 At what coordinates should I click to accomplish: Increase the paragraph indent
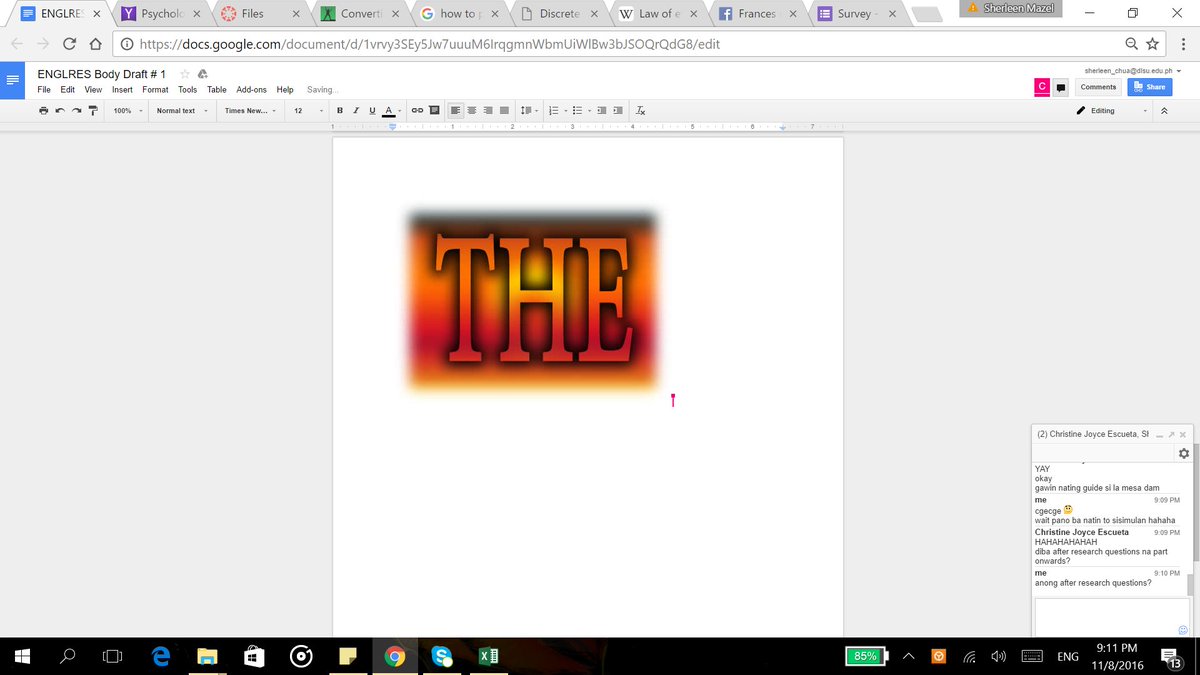(x=618, y=111)
